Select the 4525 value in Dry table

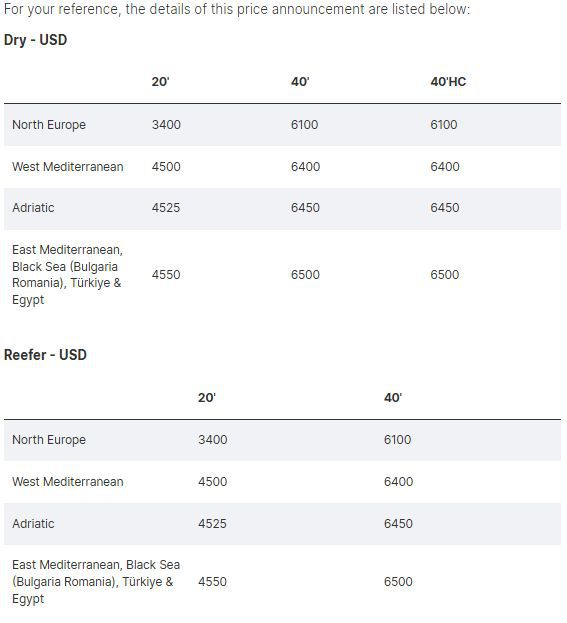(x=166, y=208)
